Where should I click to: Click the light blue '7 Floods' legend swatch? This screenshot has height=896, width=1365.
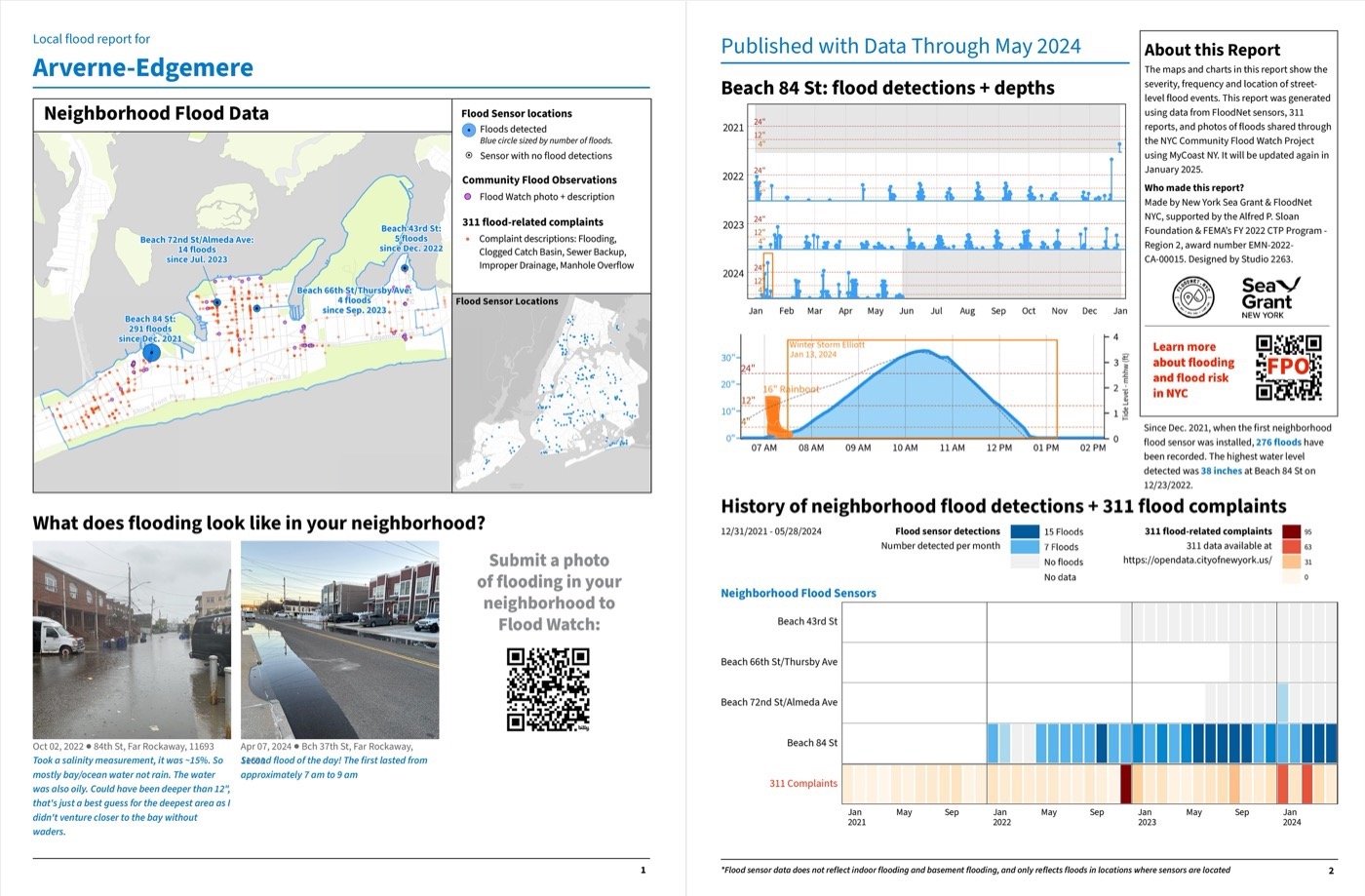(x=1025, y=547)
